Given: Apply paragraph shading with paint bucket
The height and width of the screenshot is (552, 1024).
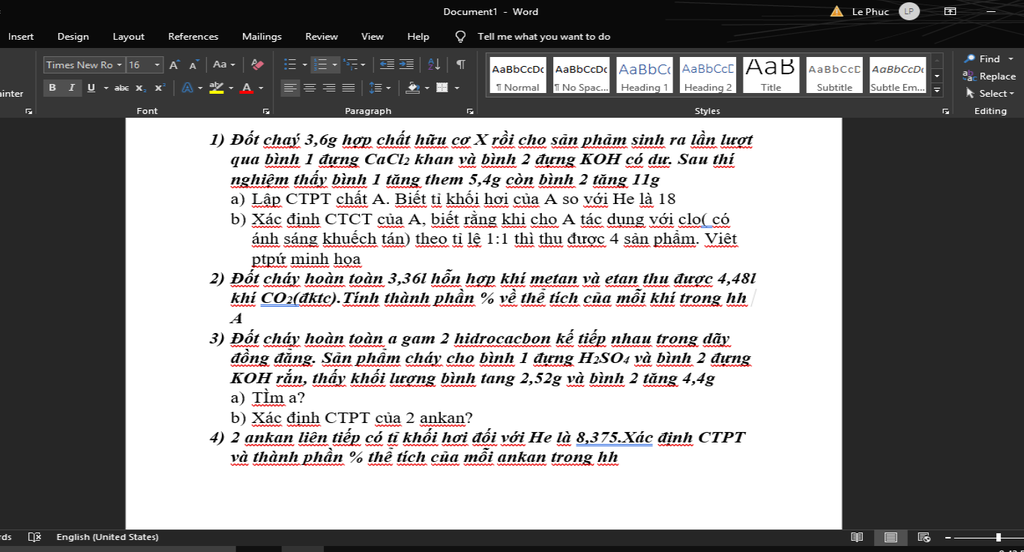Looking at the screenshot, I should tap(413, 88).
